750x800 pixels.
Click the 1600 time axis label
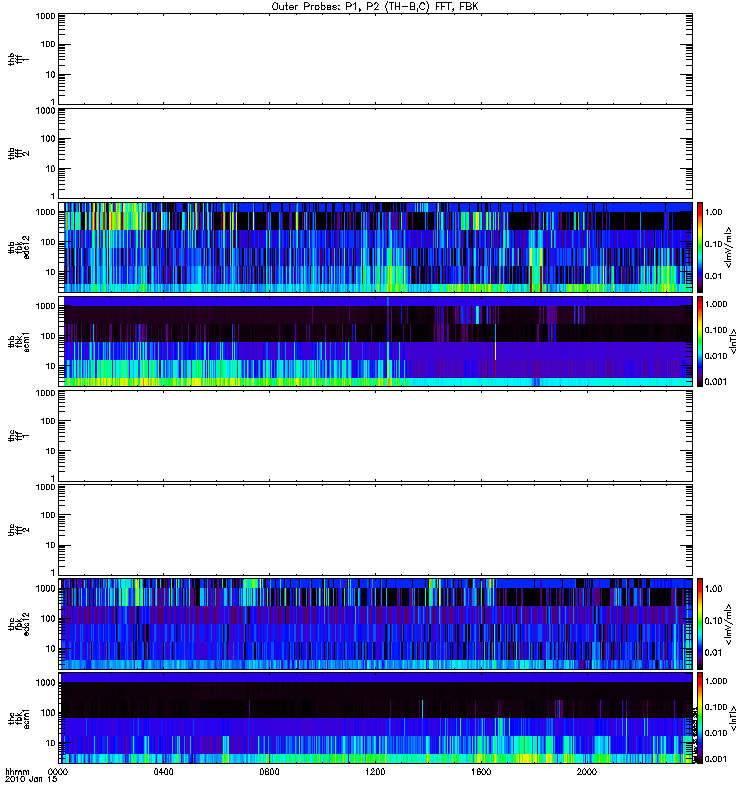[x=481, y=771]
